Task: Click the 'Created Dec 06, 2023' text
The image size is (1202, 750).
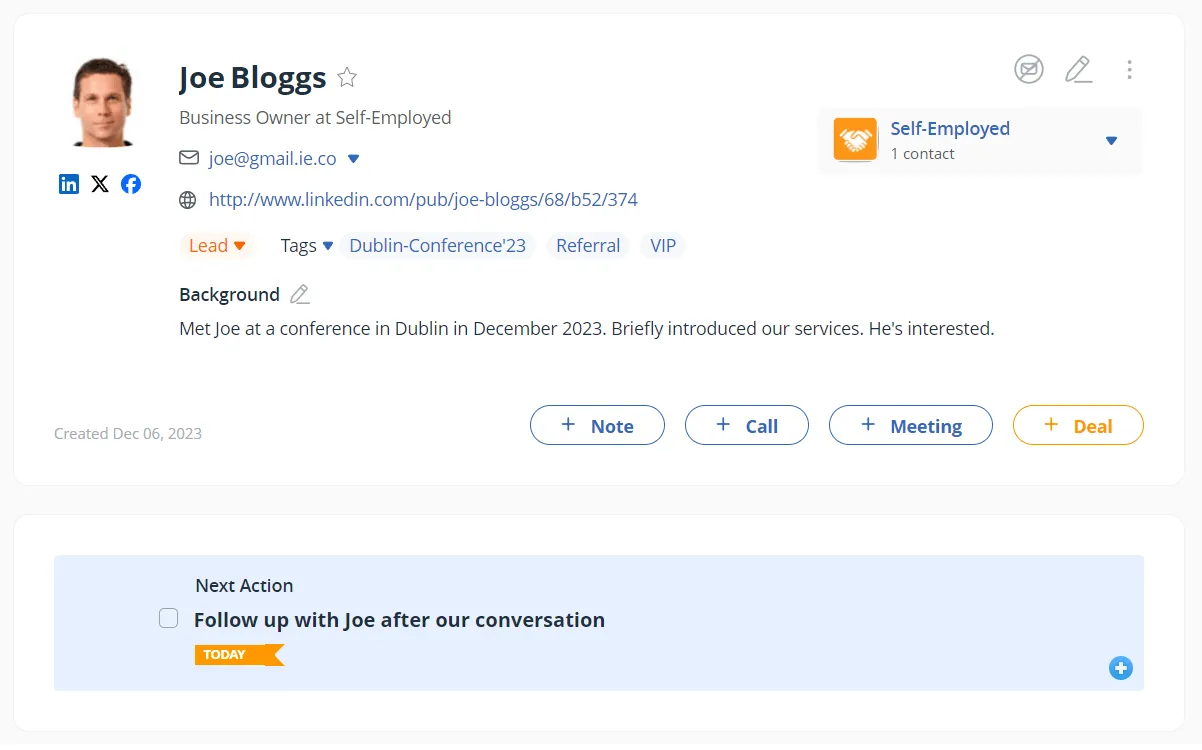Action: pos(128,434)
